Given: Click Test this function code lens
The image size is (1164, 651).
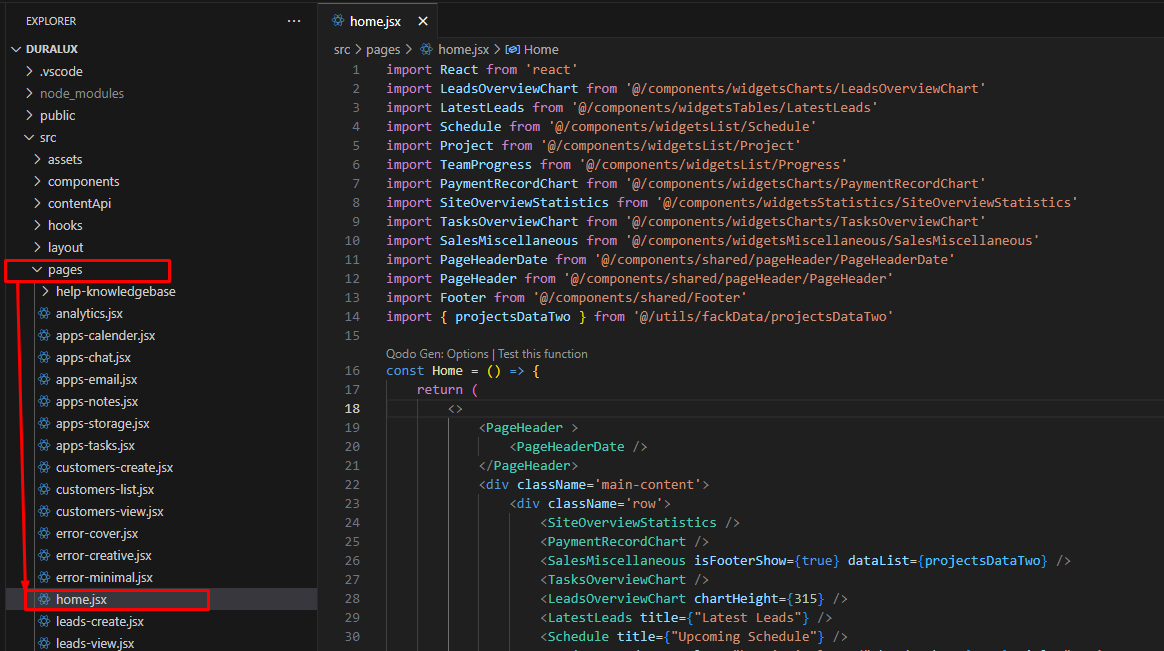Looking at the screenshot, I should pyautogui.click(x=543, y=354).
